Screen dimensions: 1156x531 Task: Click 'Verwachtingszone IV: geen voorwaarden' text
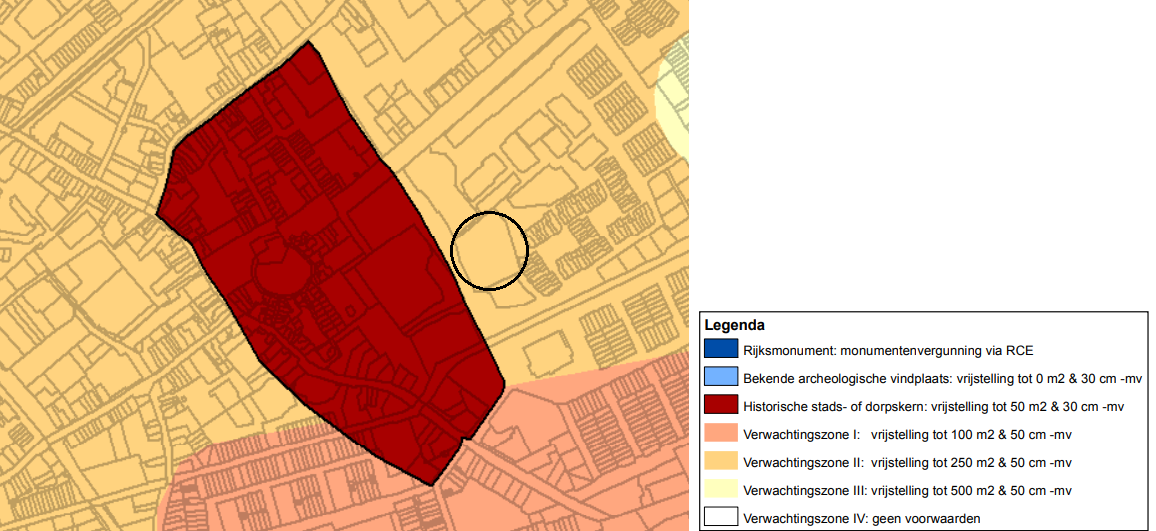[x=862, y=519]
